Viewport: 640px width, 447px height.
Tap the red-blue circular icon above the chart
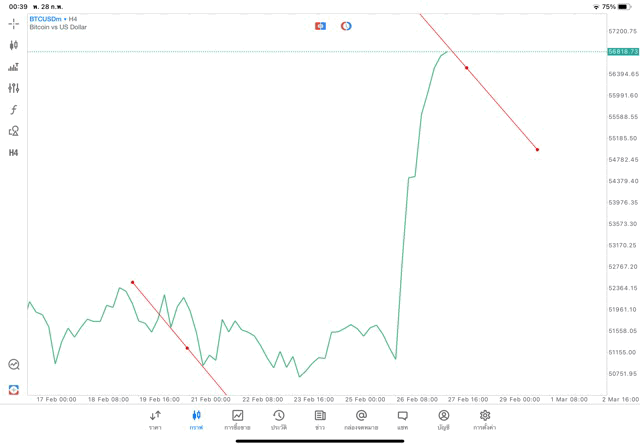pos(346,25)
